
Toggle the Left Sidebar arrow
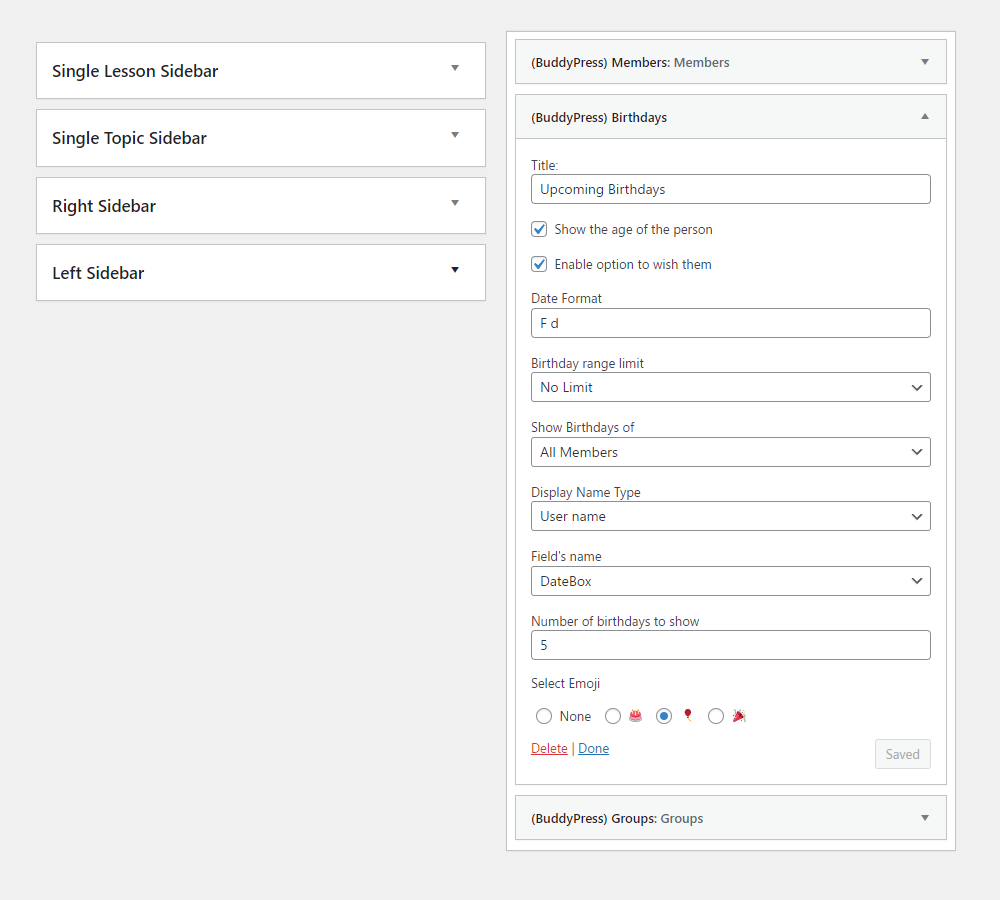[455, 270]
